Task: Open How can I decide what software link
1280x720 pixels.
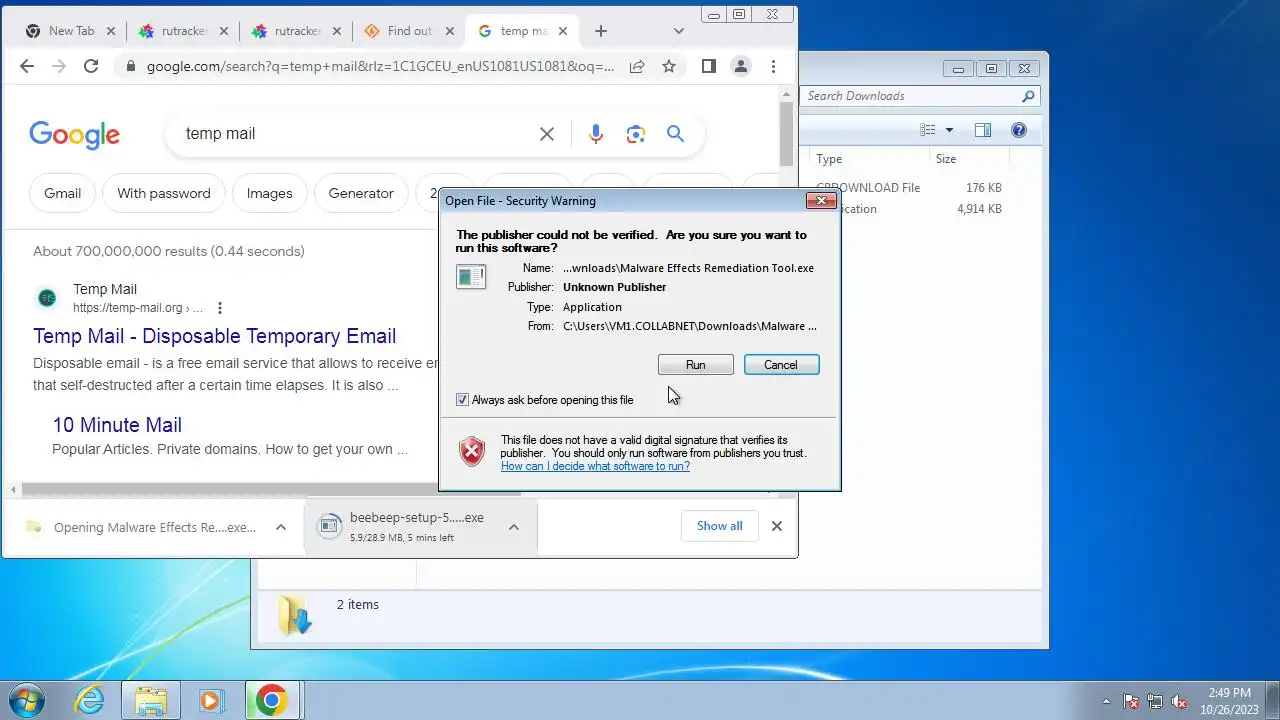Action: 595,466
